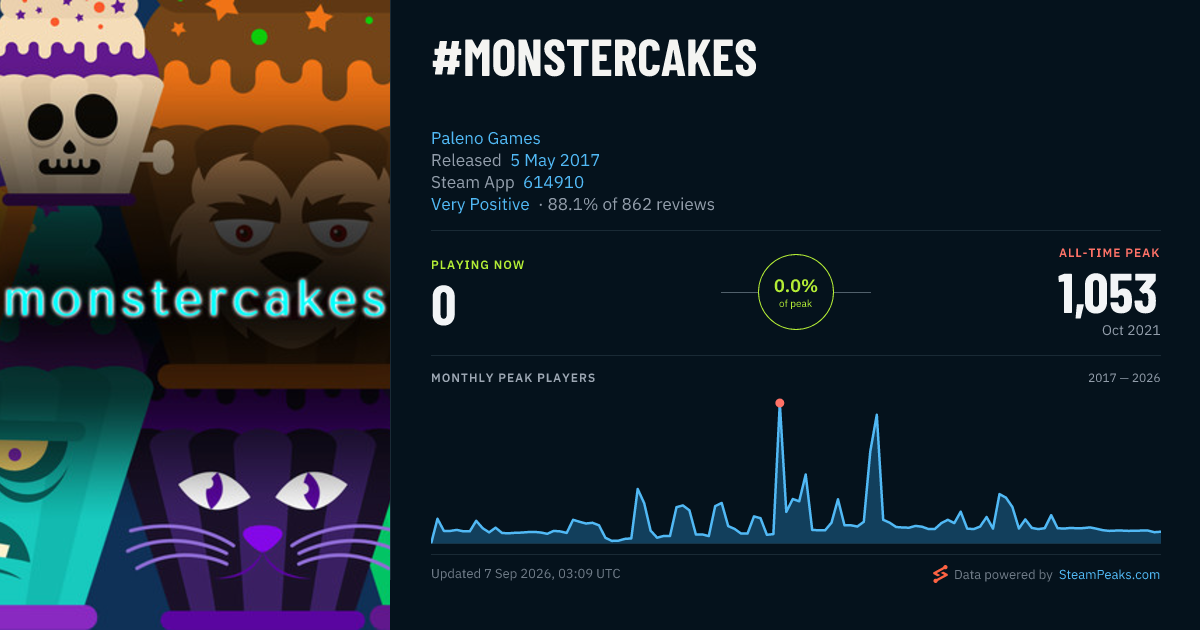The height and width of the screenshot is (630, 1200).
Task: Click the monstercakes glowing logo text
Action: pyautogui.click(x=195, y=299)
